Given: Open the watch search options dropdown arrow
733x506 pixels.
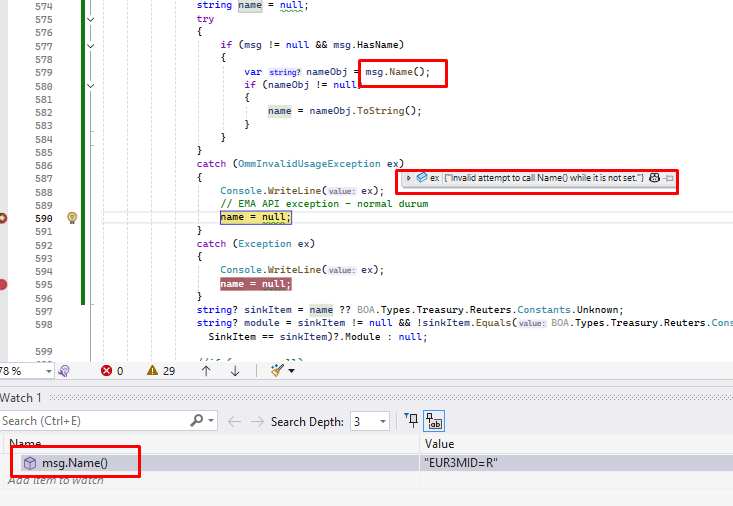Looking at the screenshot, I should (x=211, y=421).
